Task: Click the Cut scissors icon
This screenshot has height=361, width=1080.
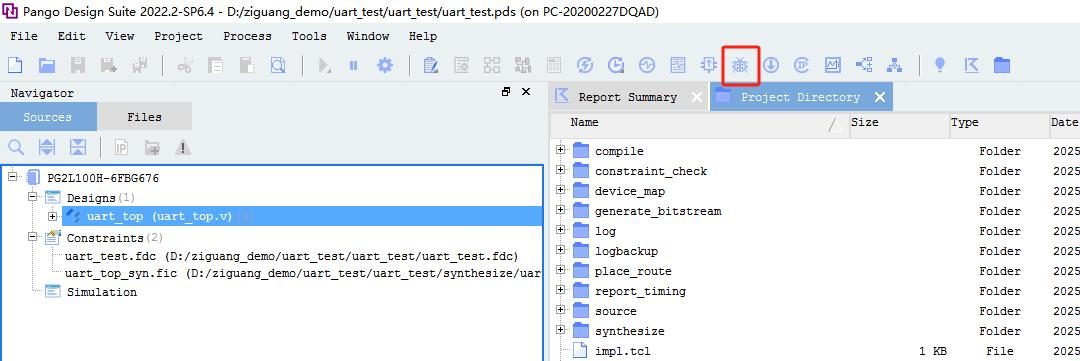Action: tap(185, 65)
